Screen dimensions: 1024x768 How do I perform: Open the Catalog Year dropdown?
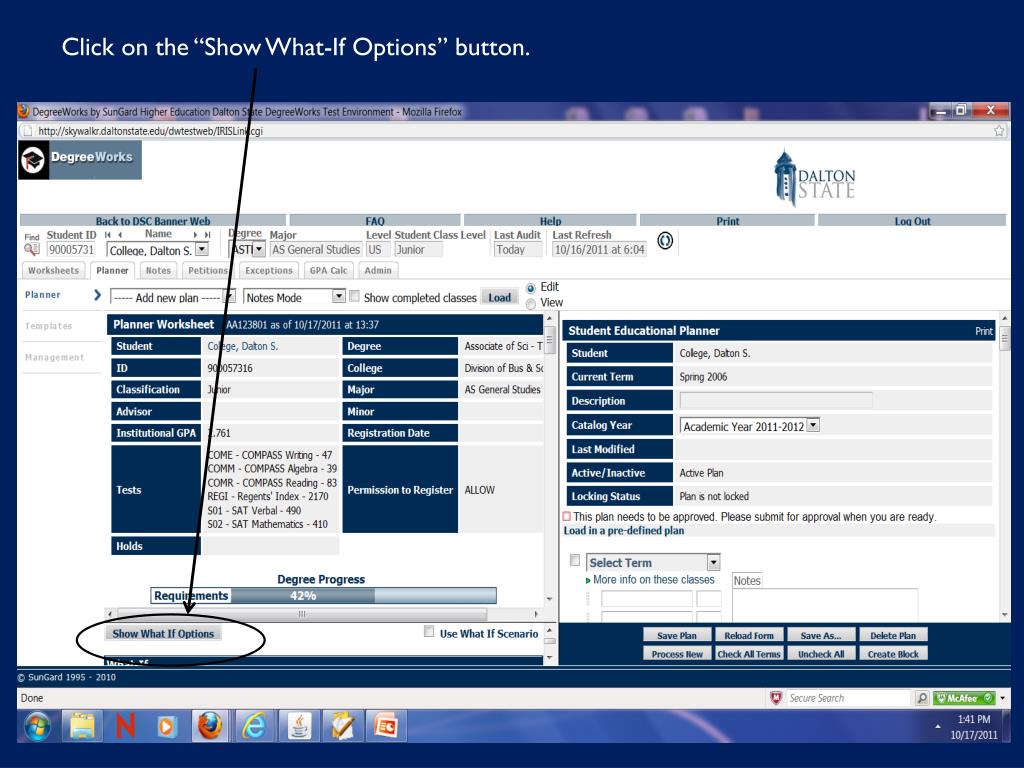(813, 425)
